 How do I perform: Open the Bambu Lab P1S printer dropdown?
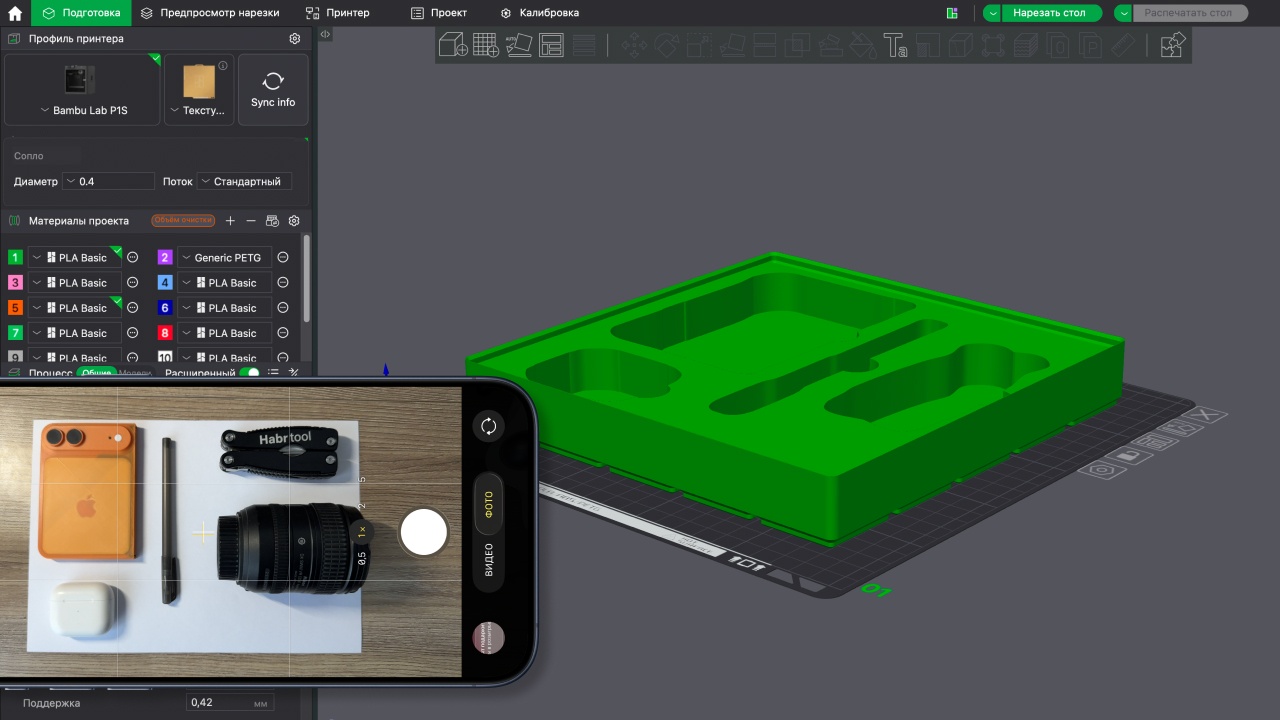tap(83, 110)
